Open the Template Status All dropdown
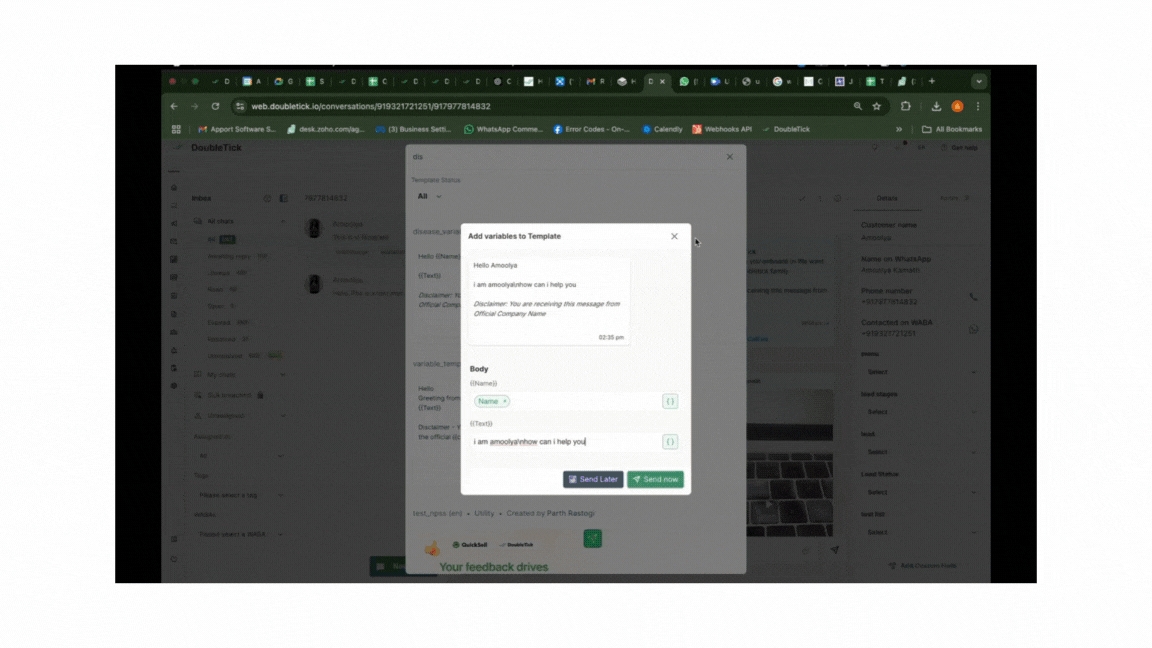Viewport: 1152px width, 648px height. click(x=429, y=196)
